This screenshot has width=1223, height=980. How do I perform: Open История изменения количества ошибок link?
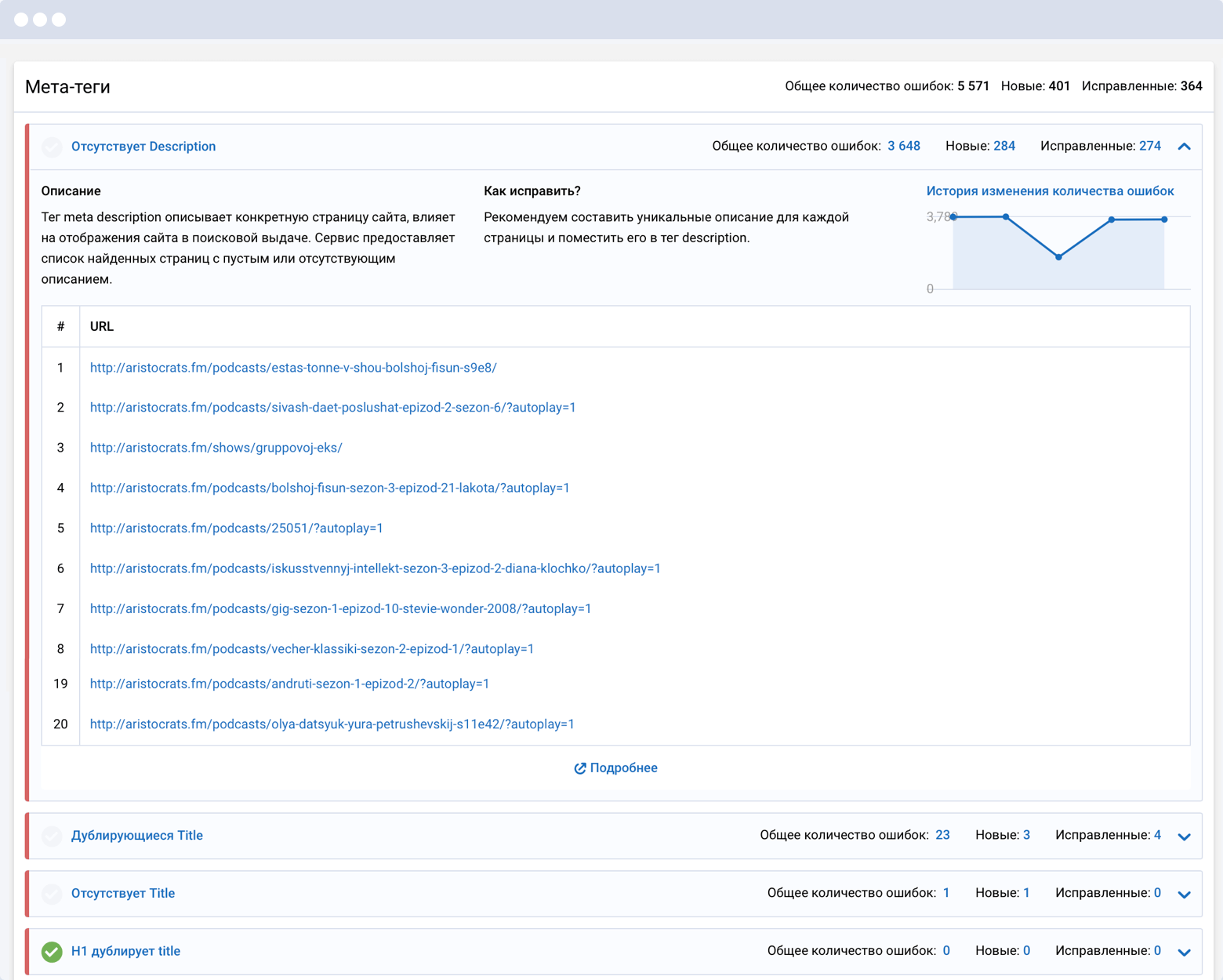click(1050, 191)
